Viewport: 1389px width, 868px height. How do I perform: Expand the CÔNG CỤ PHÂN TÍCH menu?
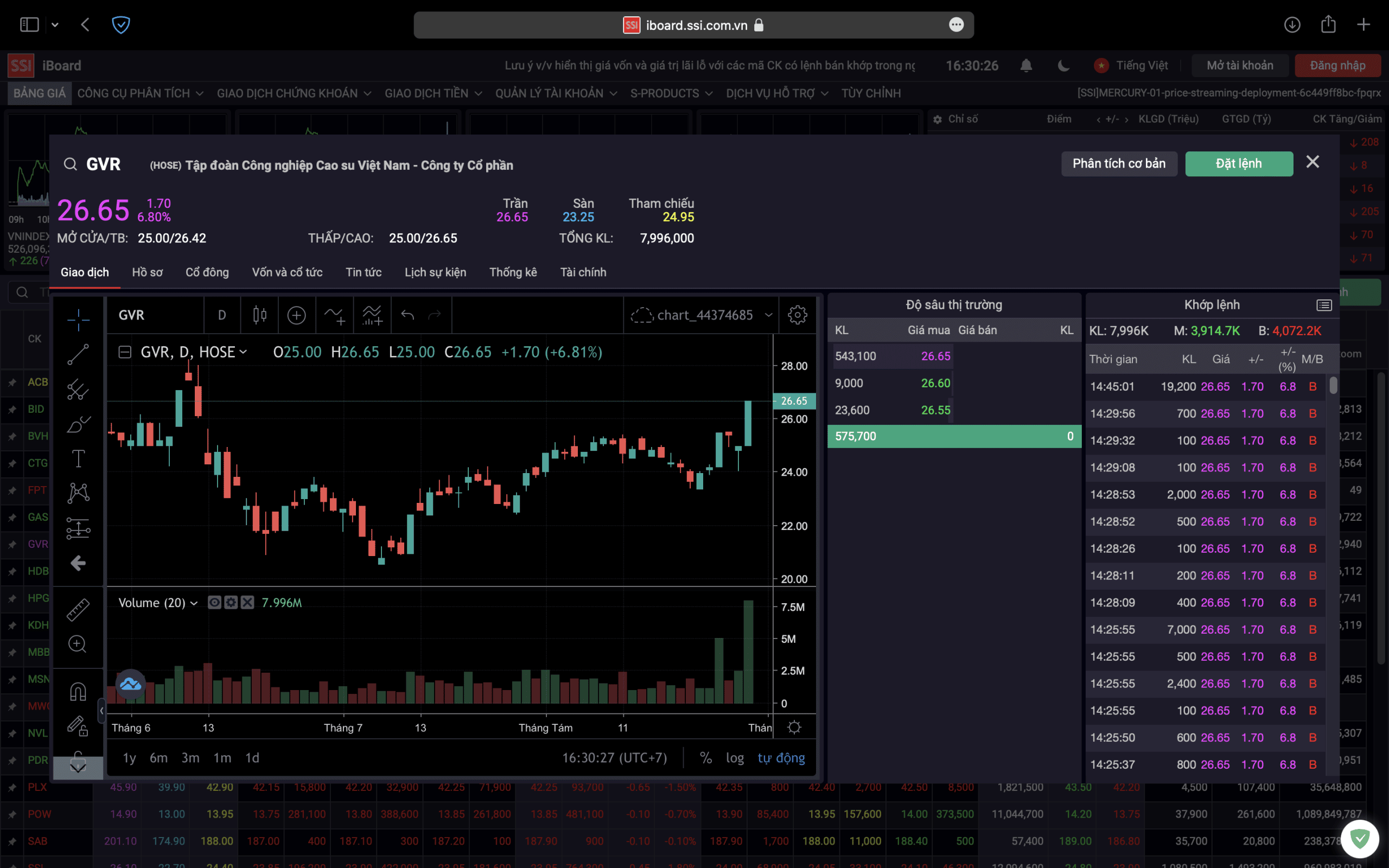coord(140,93)
